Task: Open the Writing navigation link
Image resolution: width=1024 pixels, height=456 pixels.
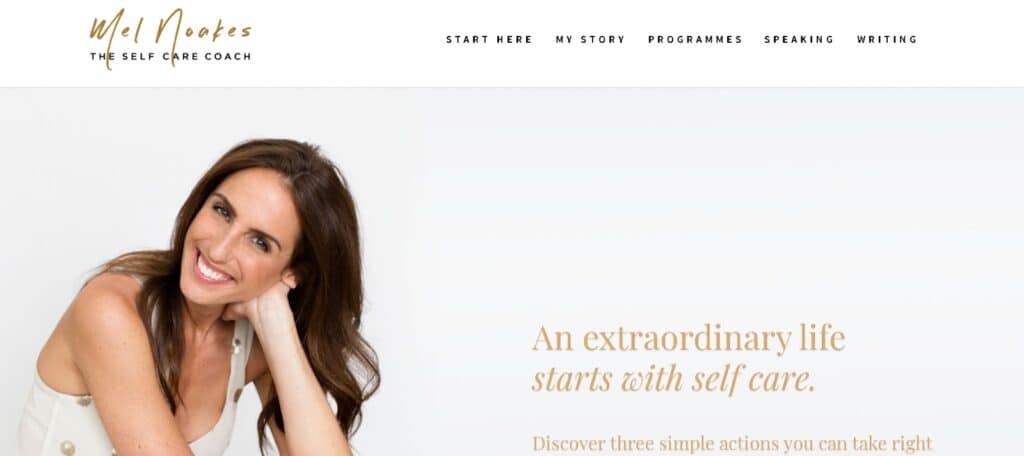Action: point(887,39)
